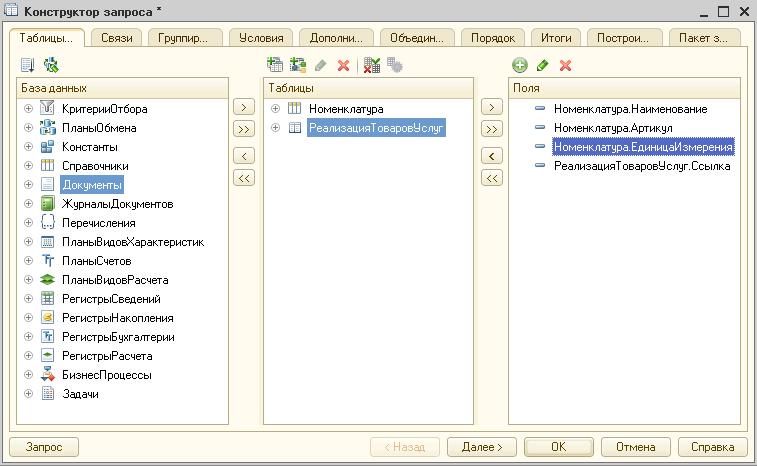Expand the Номенклатура table in Таблицы
757x466 pixels.
tap(276, 109)
